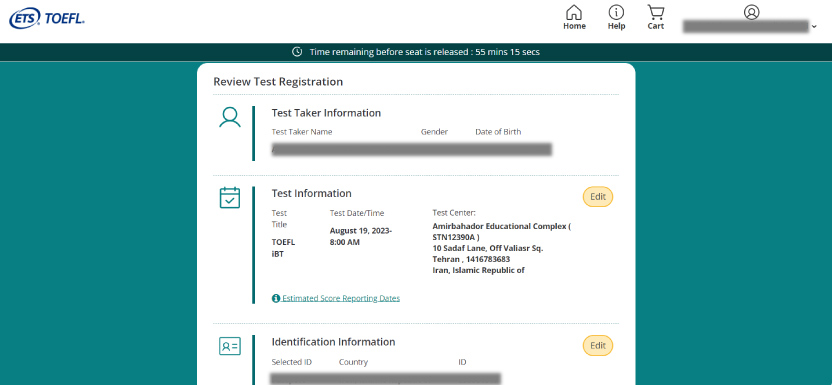
Task: Click the blurred account name field
Action: (746, 27)
